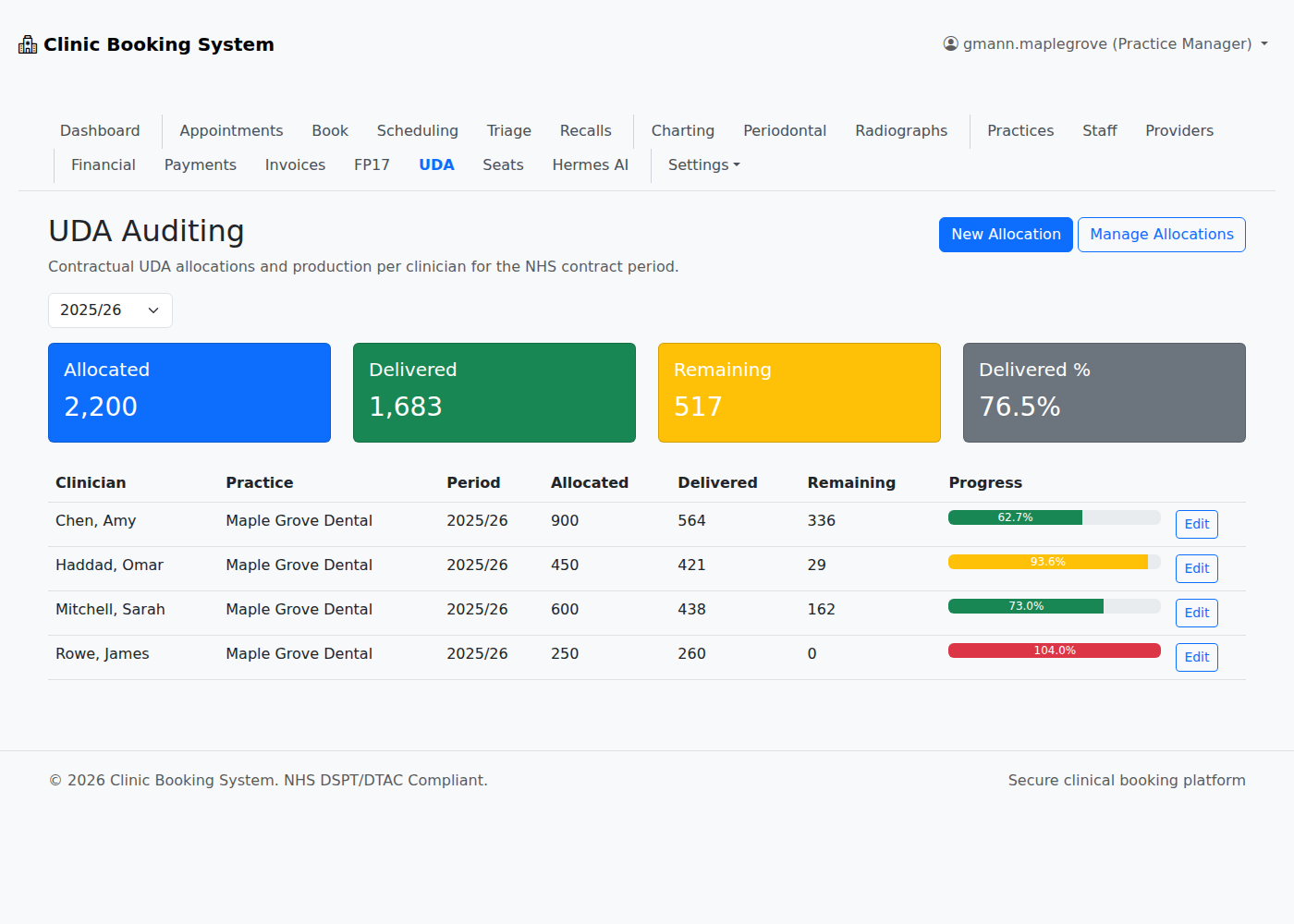Select the name Haddad, Omar
This screenshot has width=1294, height=924.
(109, 565)
